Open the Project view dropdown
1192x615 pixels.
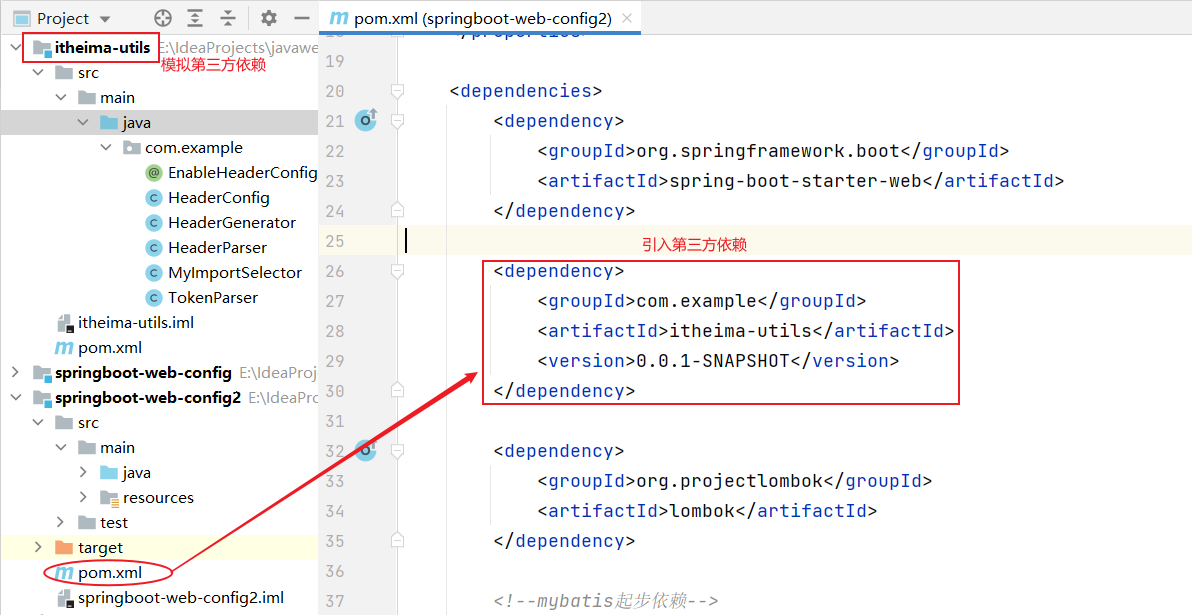click(x=106, y=18)
